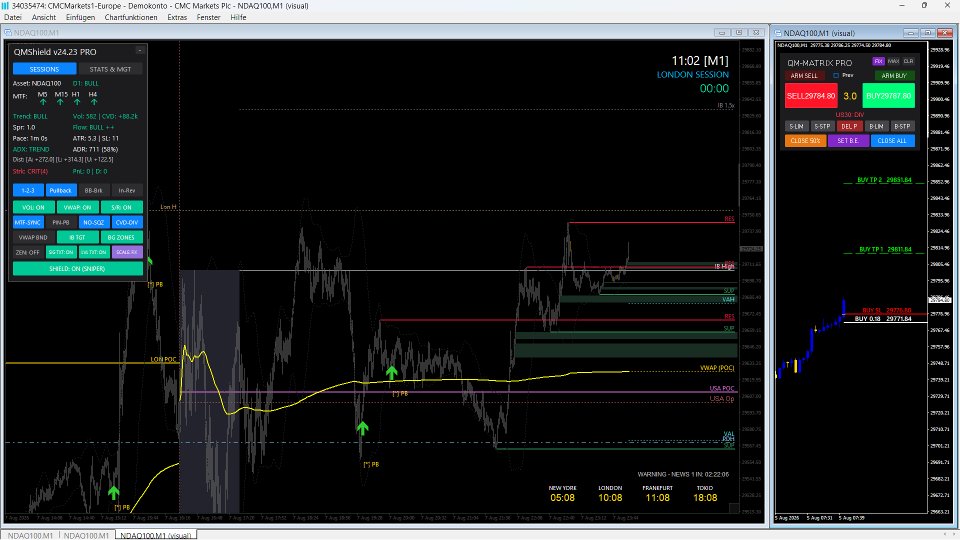Click the MAX button in QM-Matrix
960x540 pixels.
[893, 61]
